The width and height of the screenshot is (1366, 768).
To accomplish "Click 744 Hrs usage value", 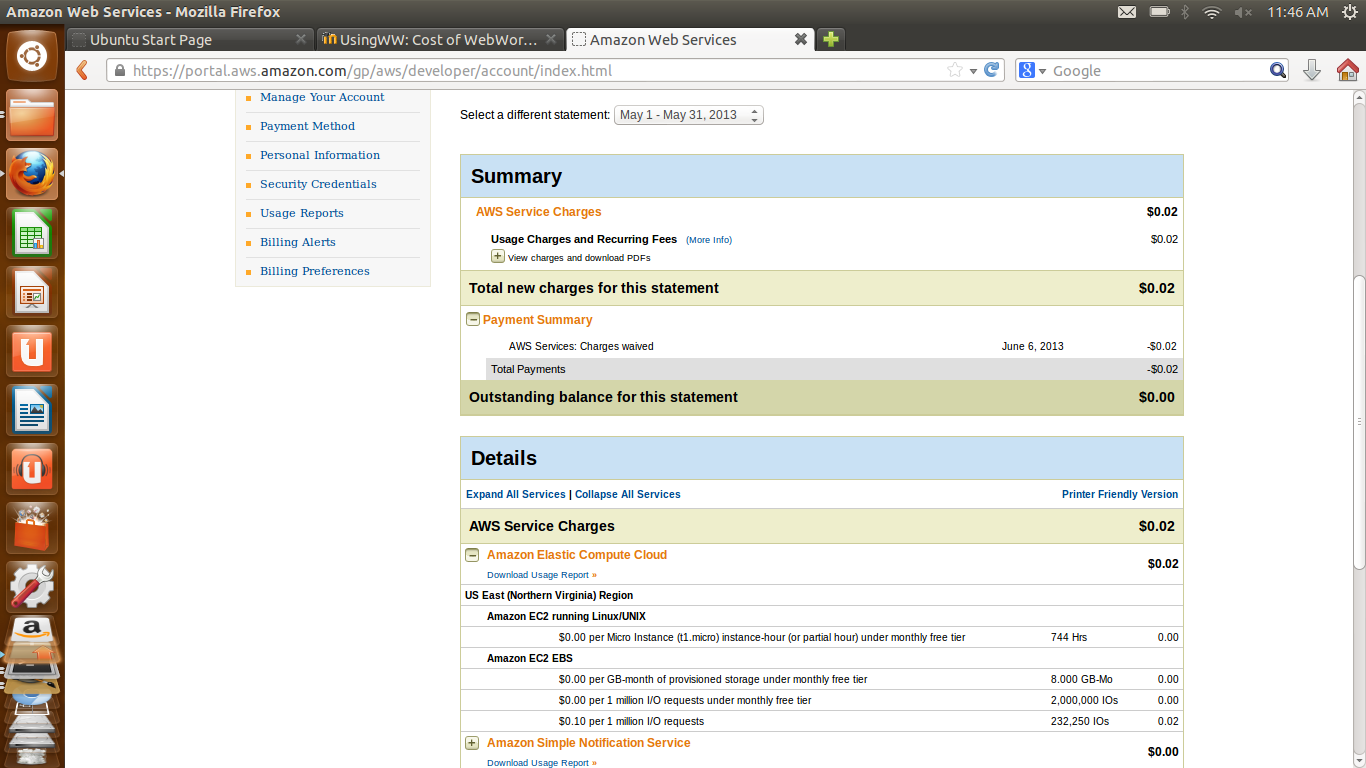I will click(x=1069, y=637).
